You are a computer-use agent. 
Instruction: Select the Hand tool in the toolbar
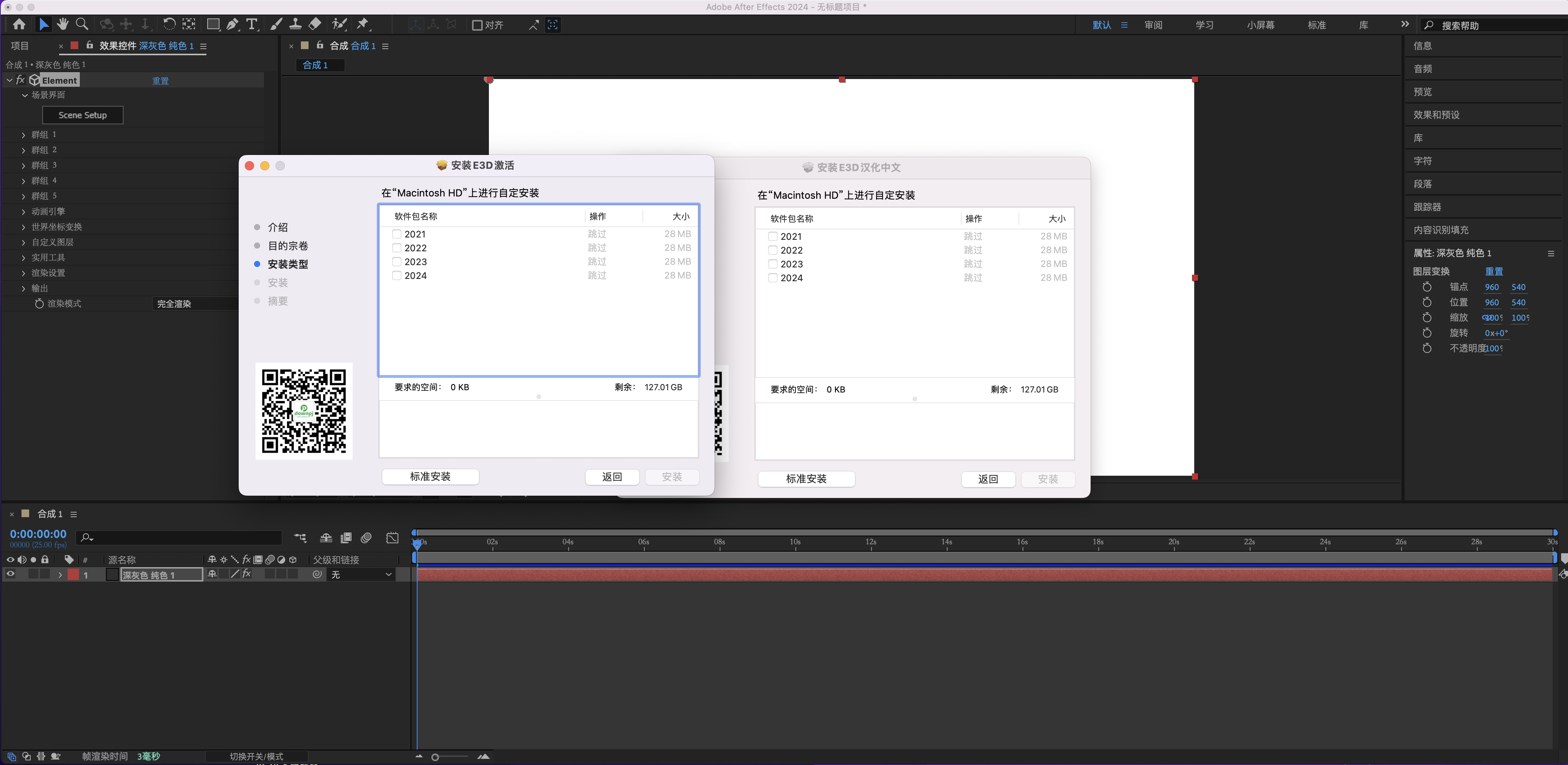(63, 24)
